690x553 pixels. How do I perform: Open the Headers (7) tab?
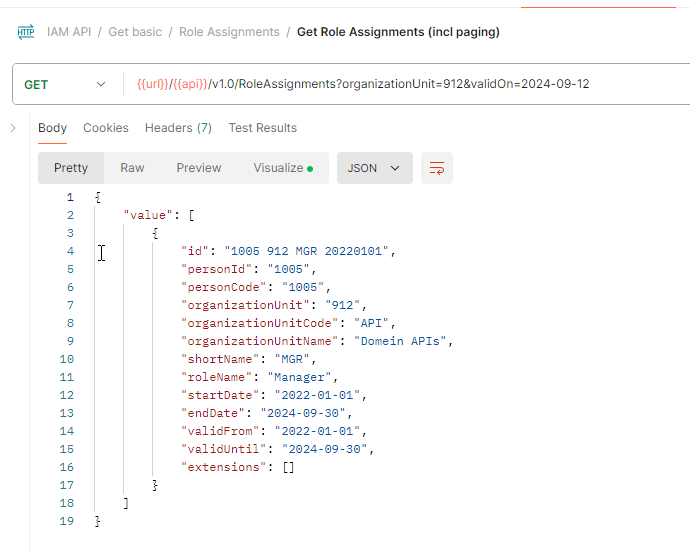click(178, 128)
